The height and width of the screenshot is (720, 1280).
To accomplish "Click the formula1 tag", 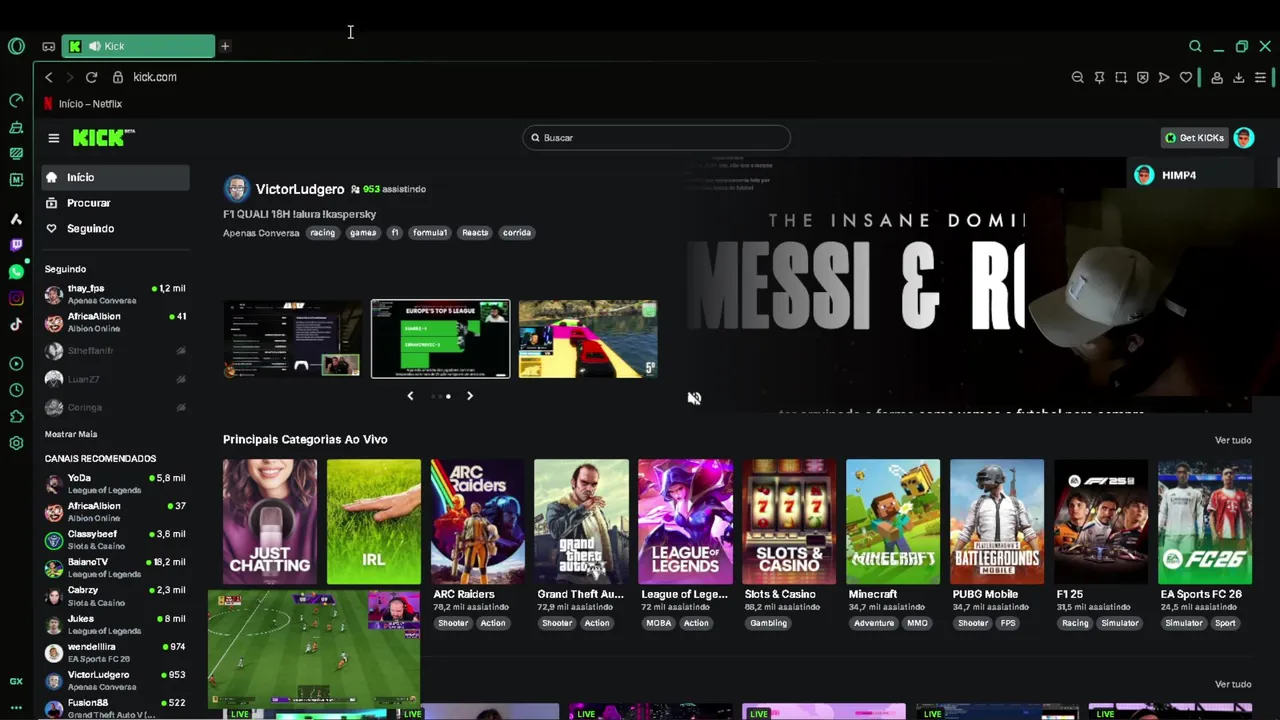I will [430, 233].
